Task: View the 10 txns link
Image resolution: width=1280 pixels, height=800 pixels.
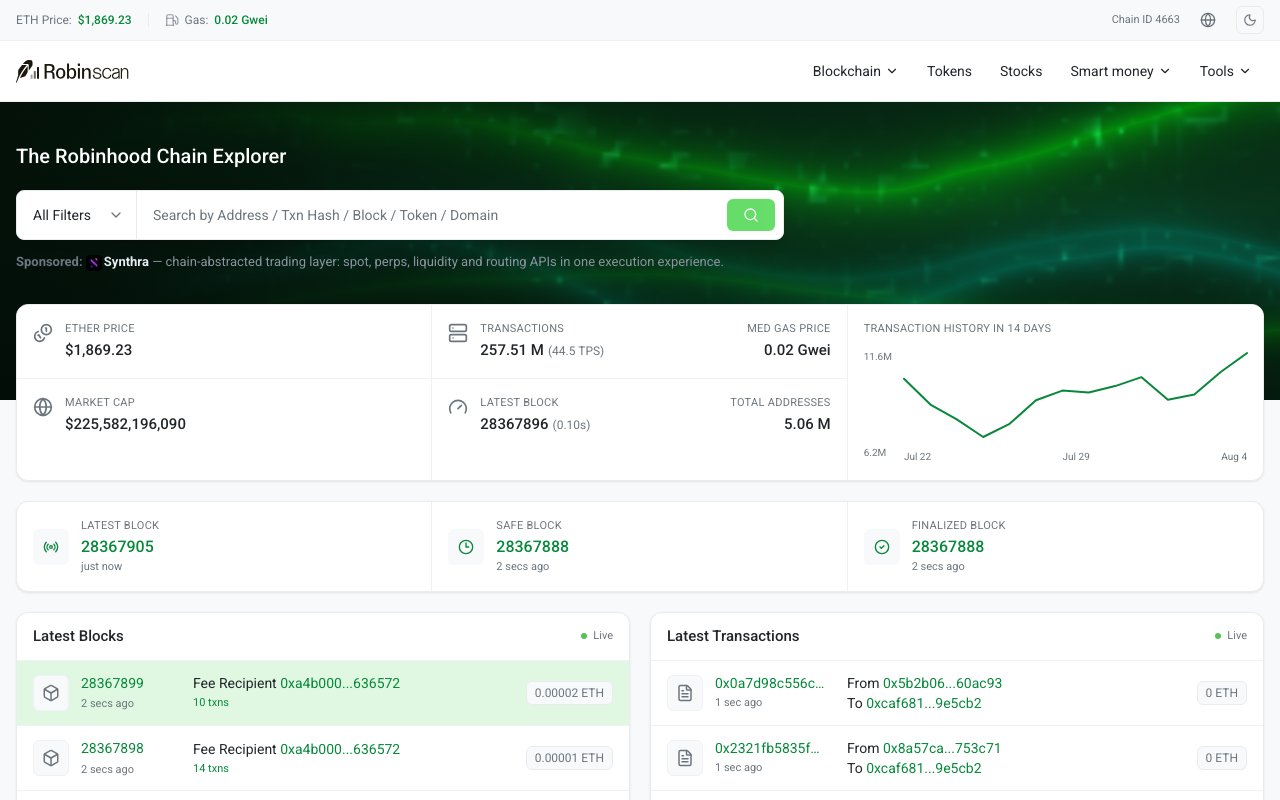Action: [211, 703]
